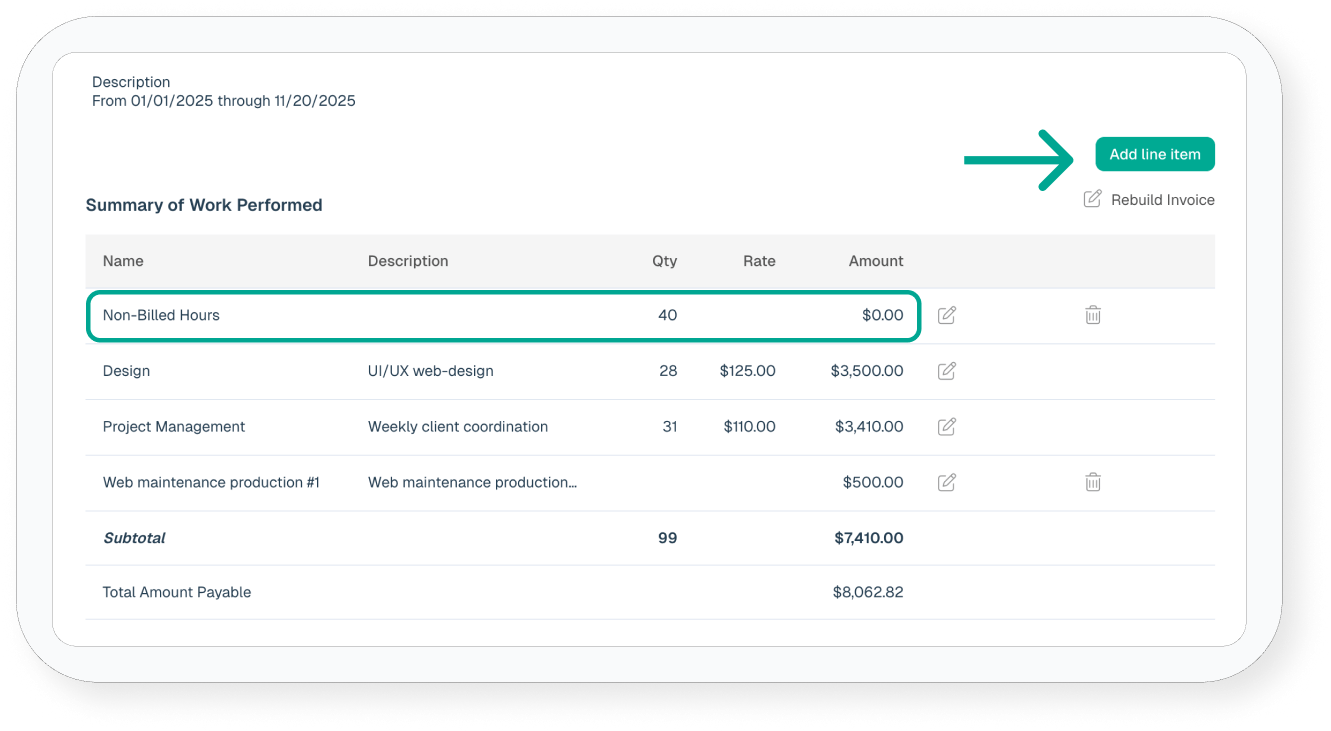Click the Rebuild Invoice pencil icon
The width and height of the screenshot is (1331, 731).
tap(1093, 199)
